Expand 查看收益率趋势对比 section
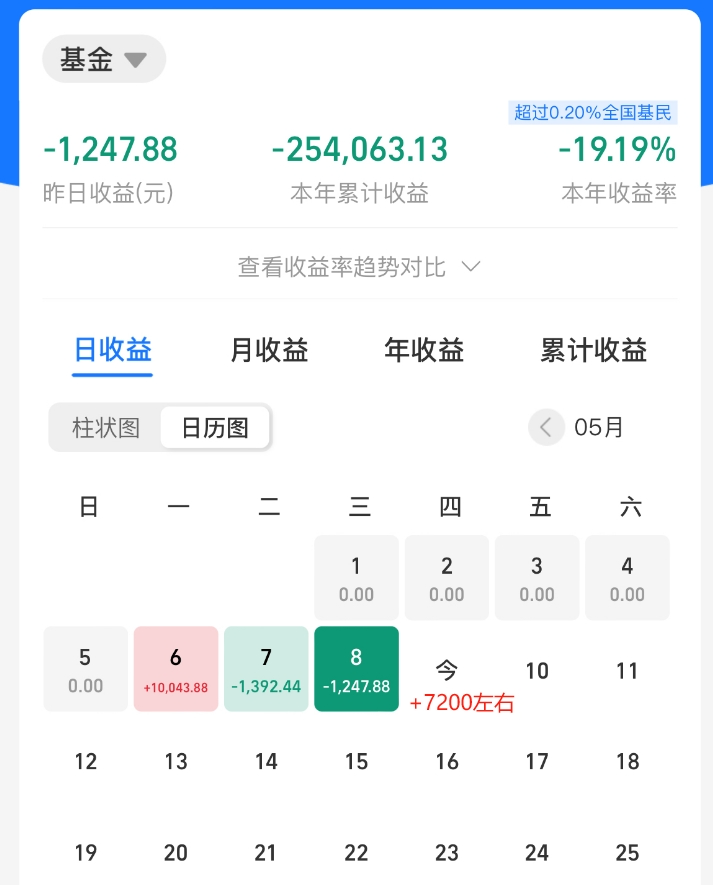This screenshot has width=713, height=885. pyautogui.click(x=359, y=266)
